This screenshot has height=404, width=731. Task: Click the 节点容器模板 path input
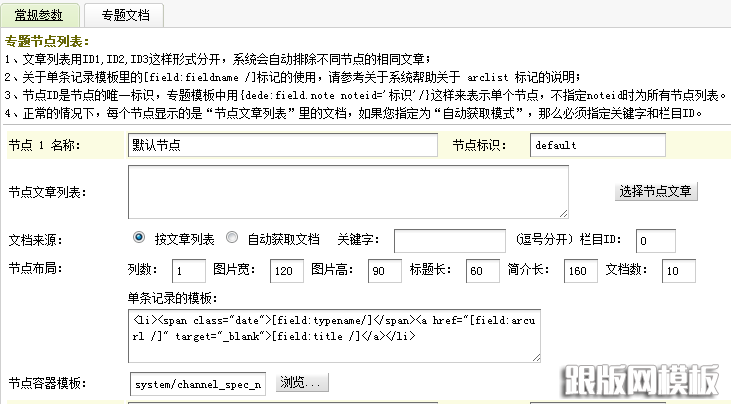[x=197, y=384]
